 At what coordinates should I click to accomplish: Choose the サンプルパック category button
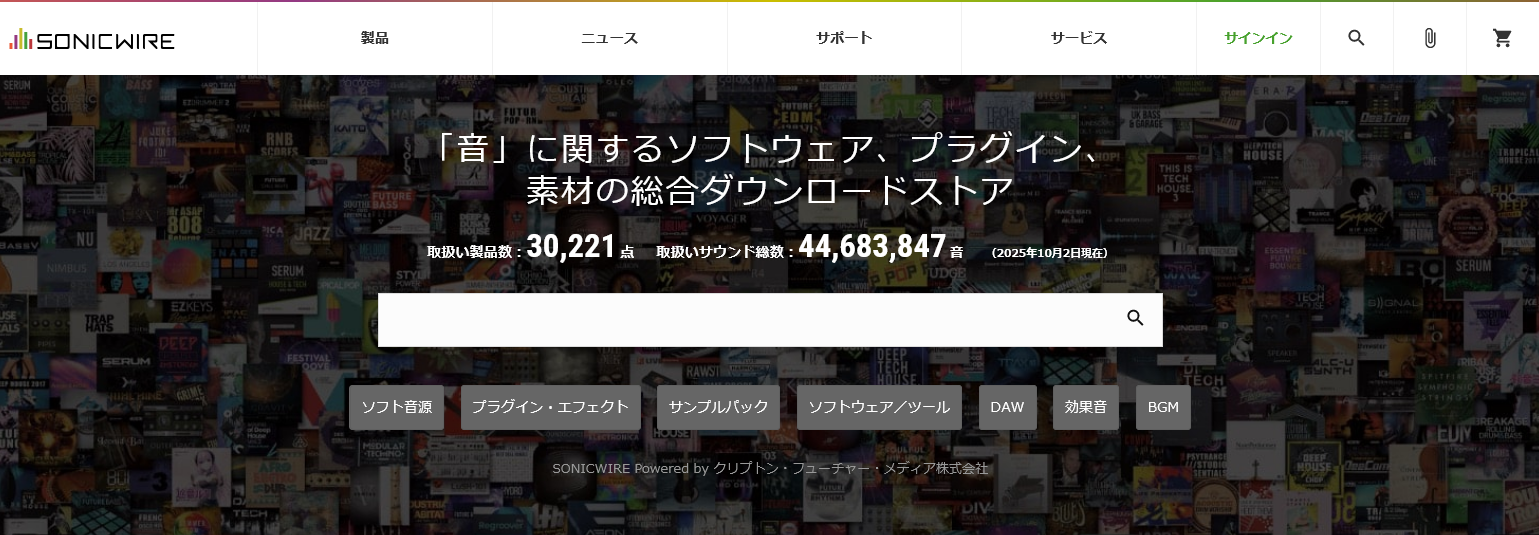[x=718, y=407]
